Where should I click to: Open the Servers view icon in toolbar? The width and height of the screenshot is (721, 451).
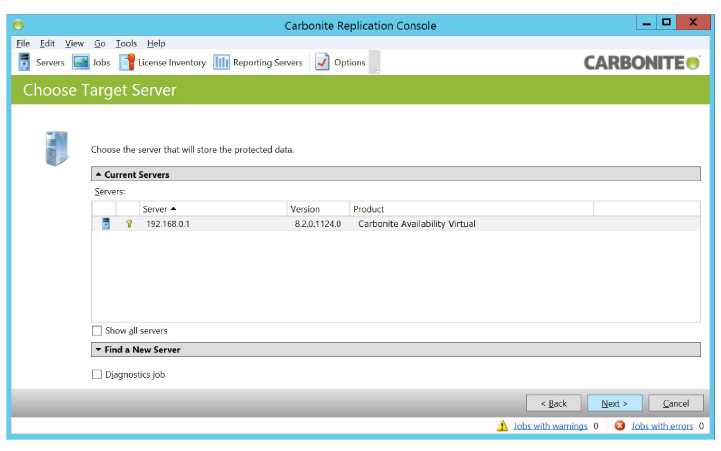tap(24, 62)
